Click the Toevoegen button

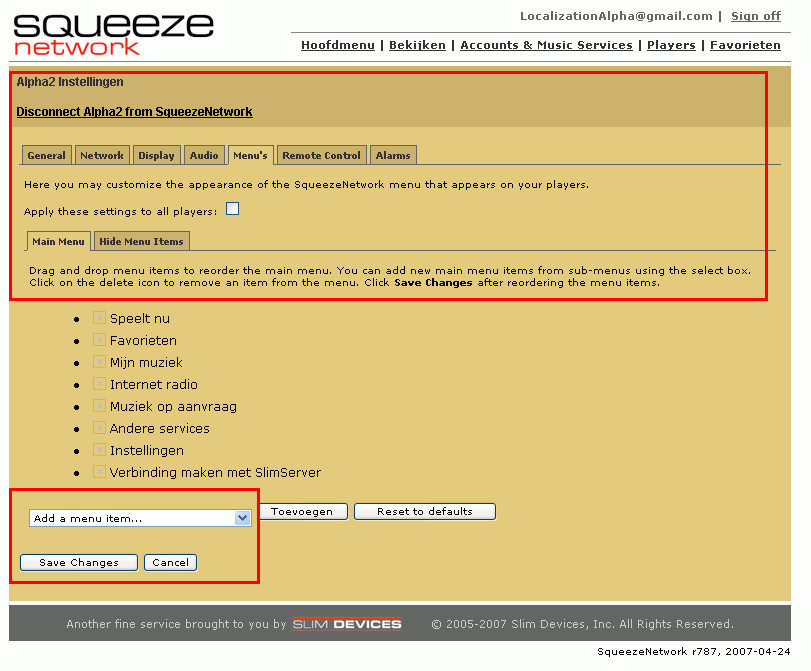(x=302, y=511)
